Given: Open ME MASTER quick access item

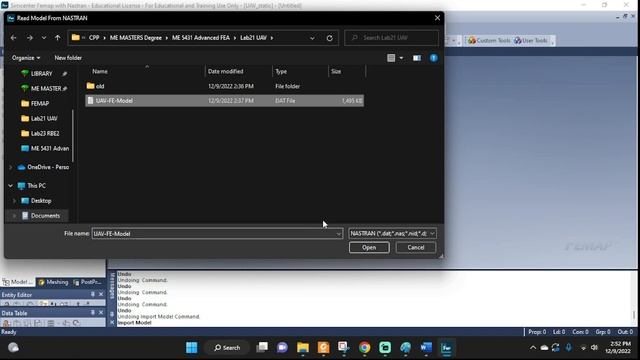Looking at the screenshot, I should [46, 89].
